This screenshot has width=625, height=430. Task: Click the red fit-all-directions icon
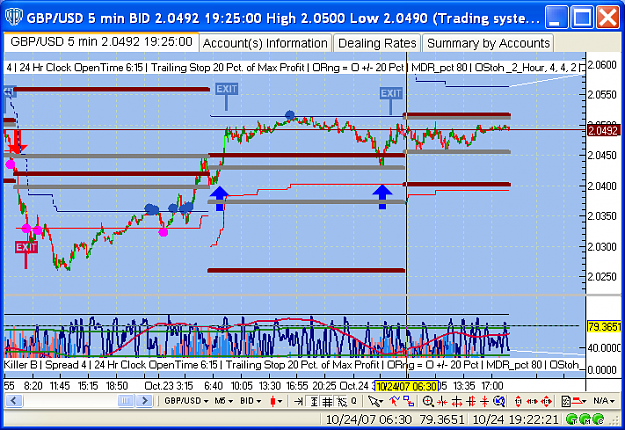(x=547, y=401)
